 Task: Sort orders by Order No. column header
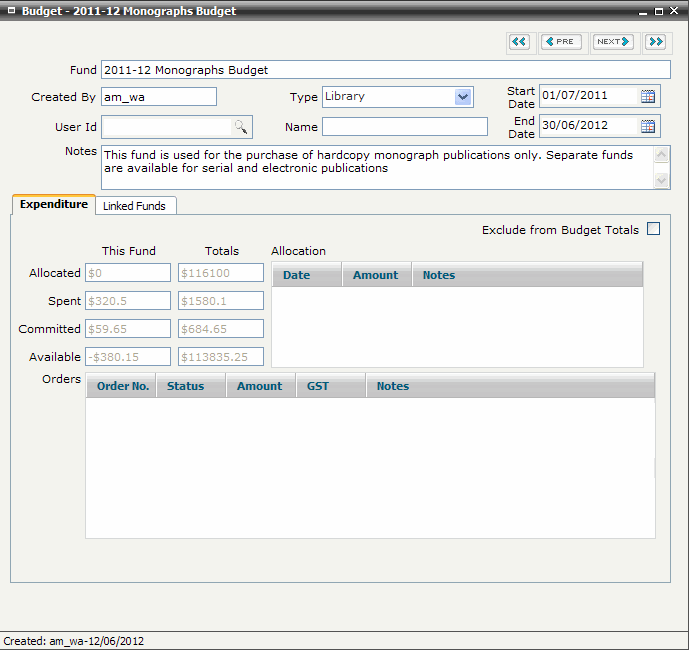(x=122, y=386)
